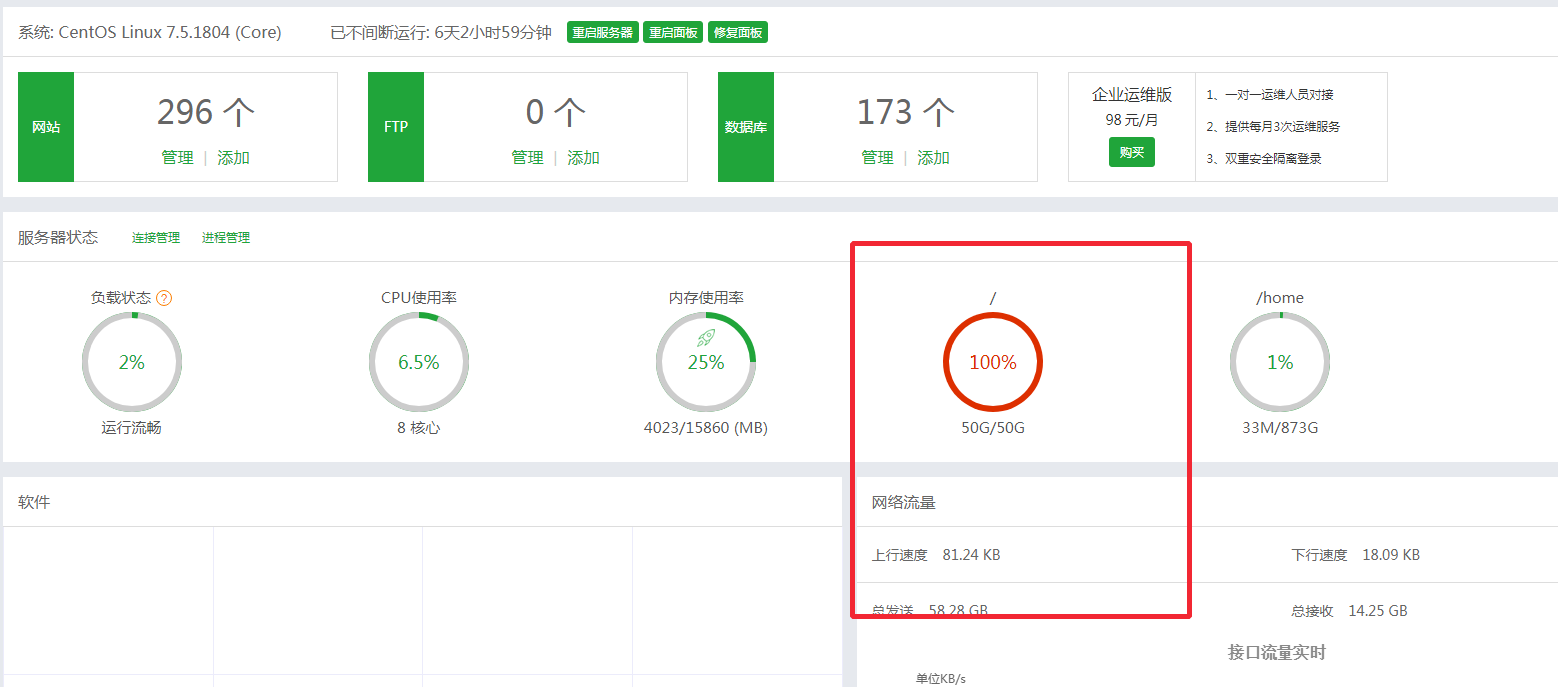The width and height of the screenshot is (1558, 687).
Task: Click the 8 核心 label
Action: 419,428
